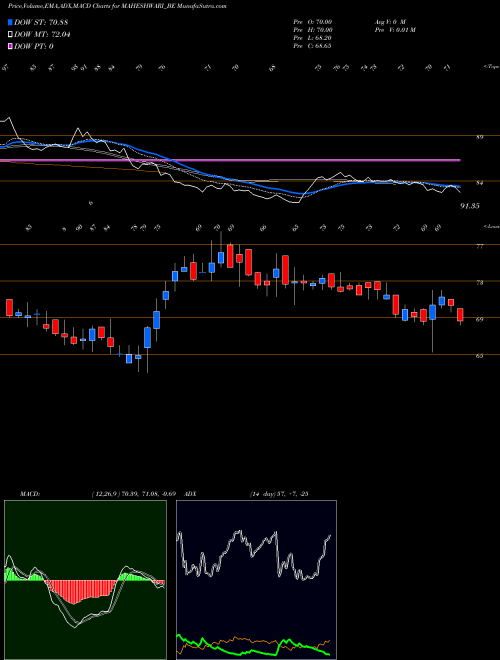500x660 pixels.
Task: Select the 'DOW MT: 72.04' label
Action: pyautogui.click(x=42, y=35)
